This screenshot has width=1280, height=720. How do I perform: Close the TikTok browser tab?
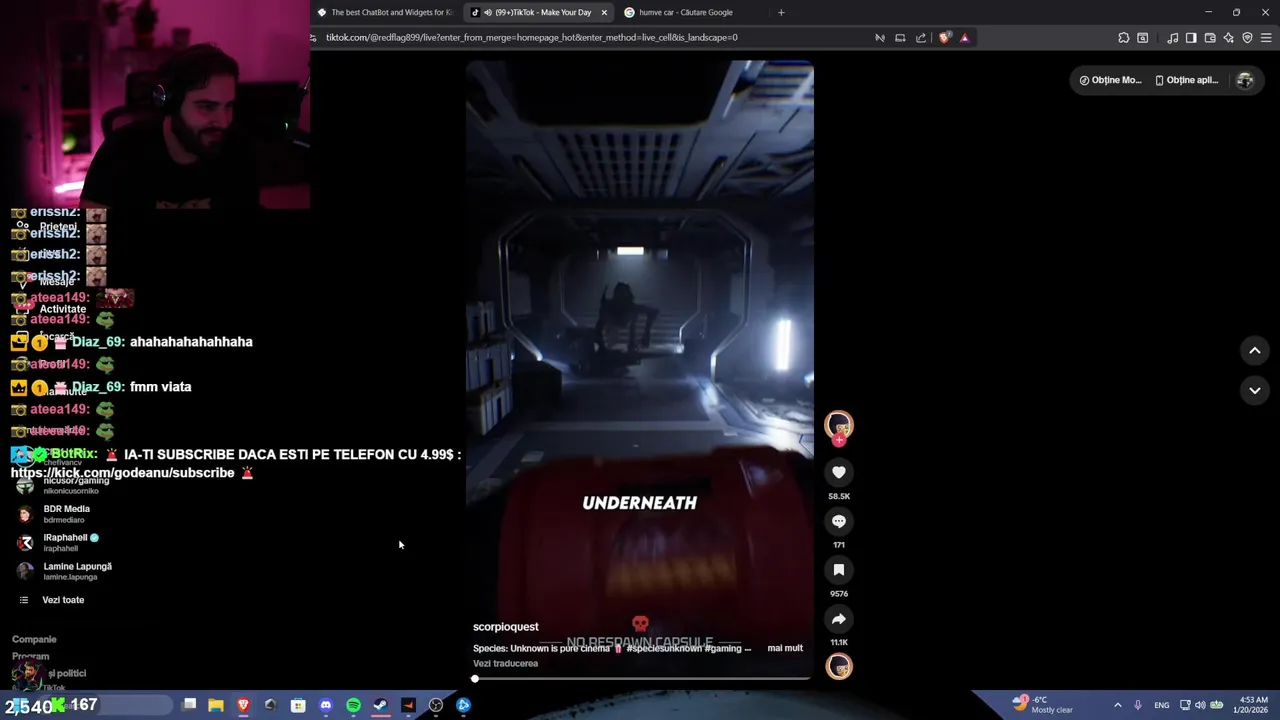(x=604, y=12)
